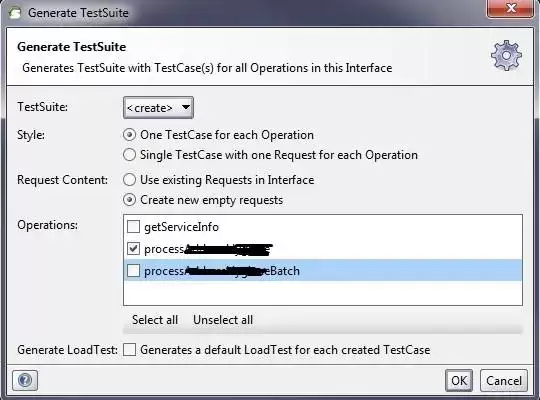Select the highlighted Batch operation row
The height and width of the screenshot is (400, 540).
[323, 270]
